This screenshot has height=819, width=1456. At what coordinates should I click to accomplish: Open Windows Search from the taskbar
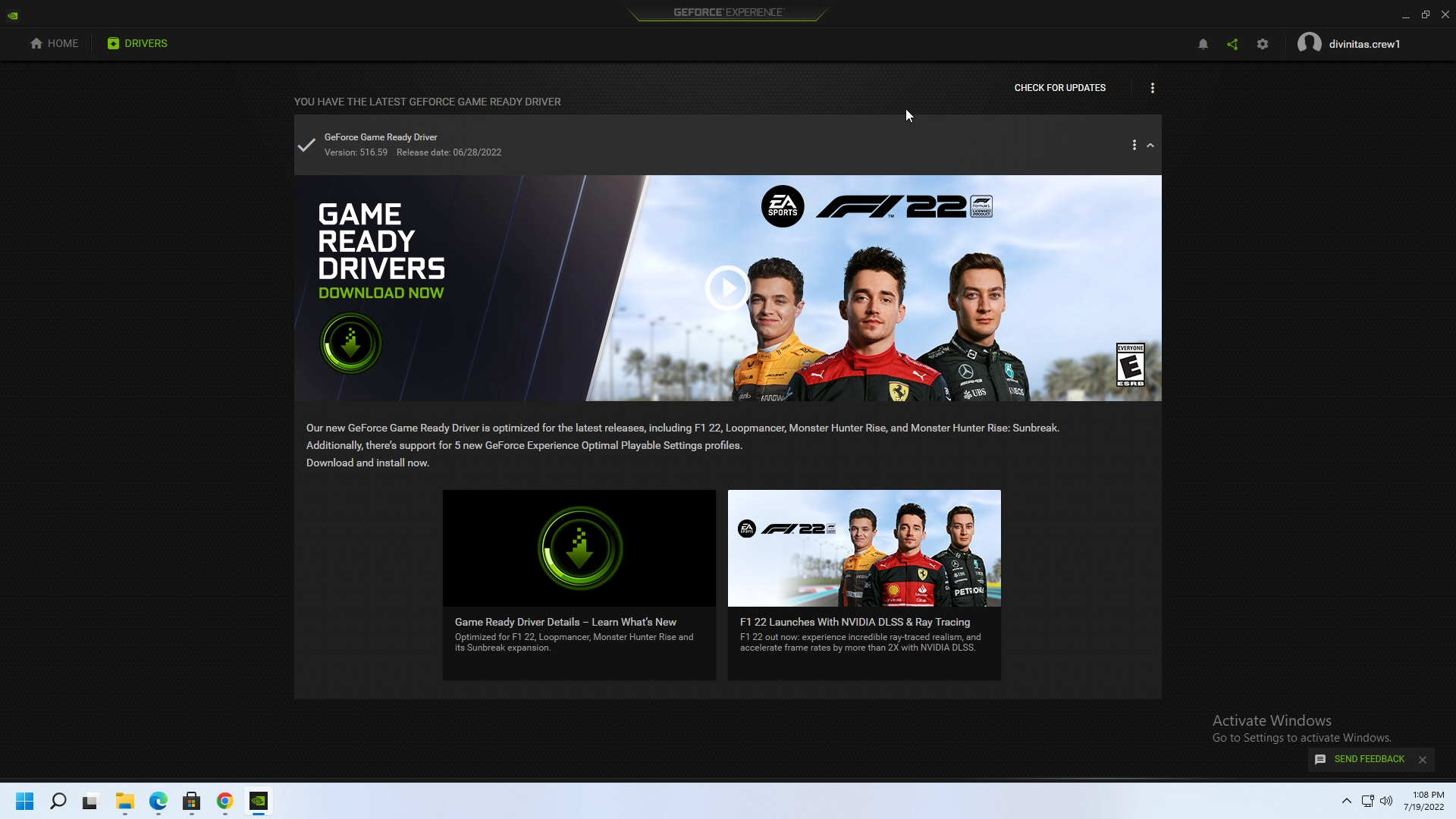(x=58, y=801)
